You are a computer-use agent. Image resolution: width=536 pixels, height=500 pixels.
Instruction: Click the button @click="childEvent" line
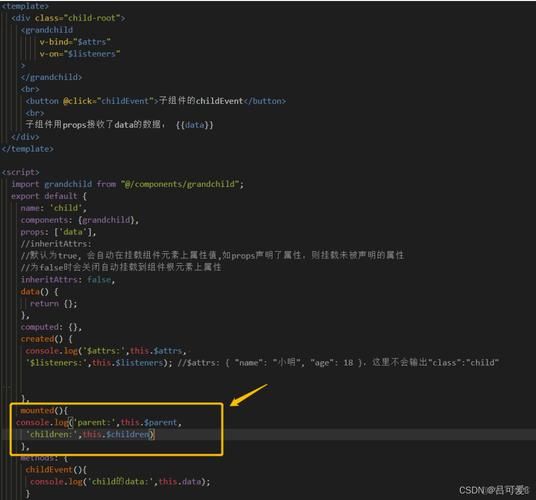pos(156,101)
